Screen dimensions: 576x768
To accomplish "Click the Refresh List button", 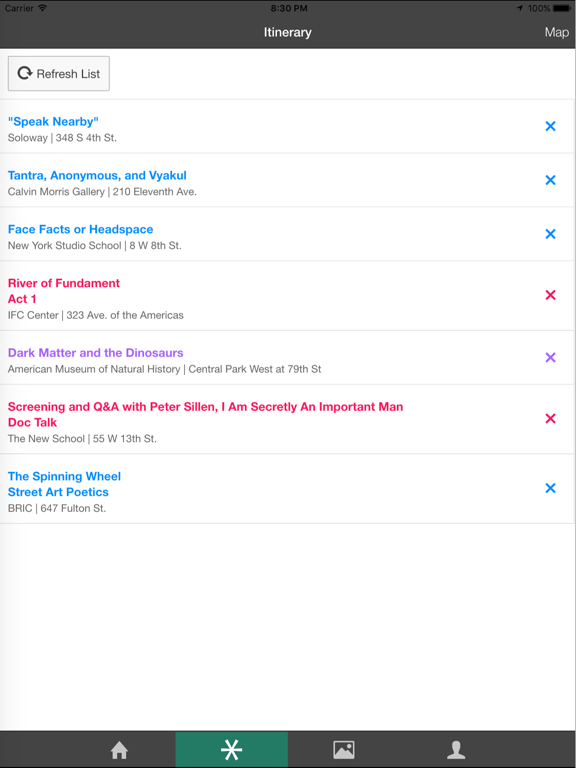I will (x=59, y=73).
